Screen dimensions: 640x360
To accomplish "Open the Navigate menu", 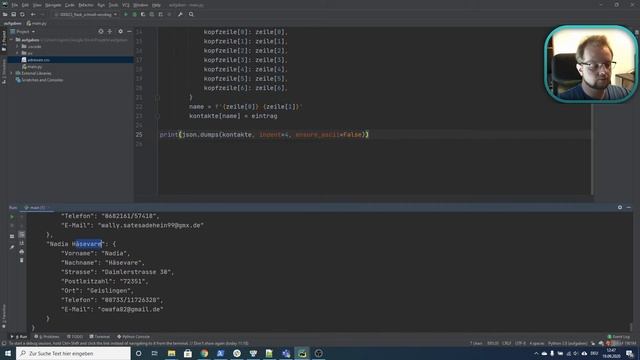I will click(x=53, y=5).
